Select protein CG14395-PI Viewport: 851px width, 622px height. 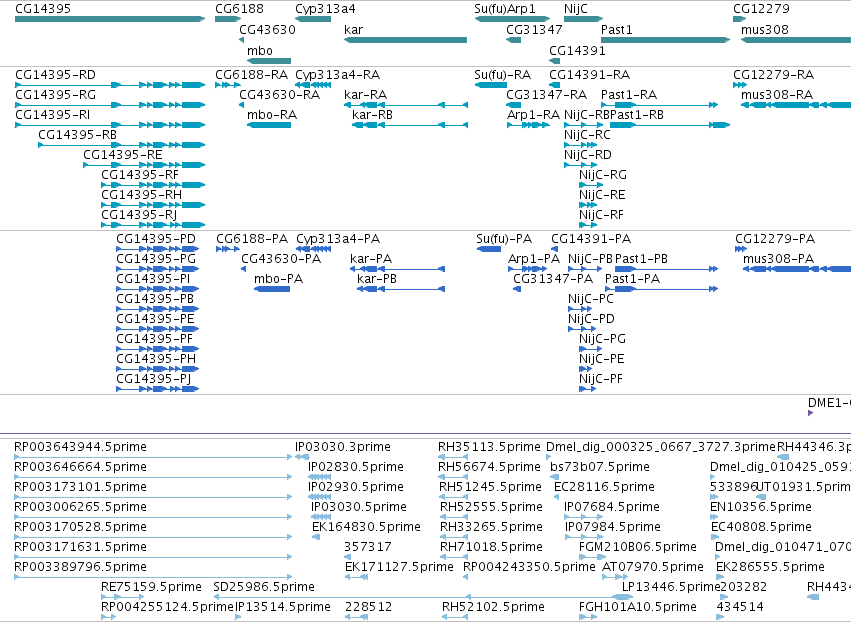pos(157,289)
